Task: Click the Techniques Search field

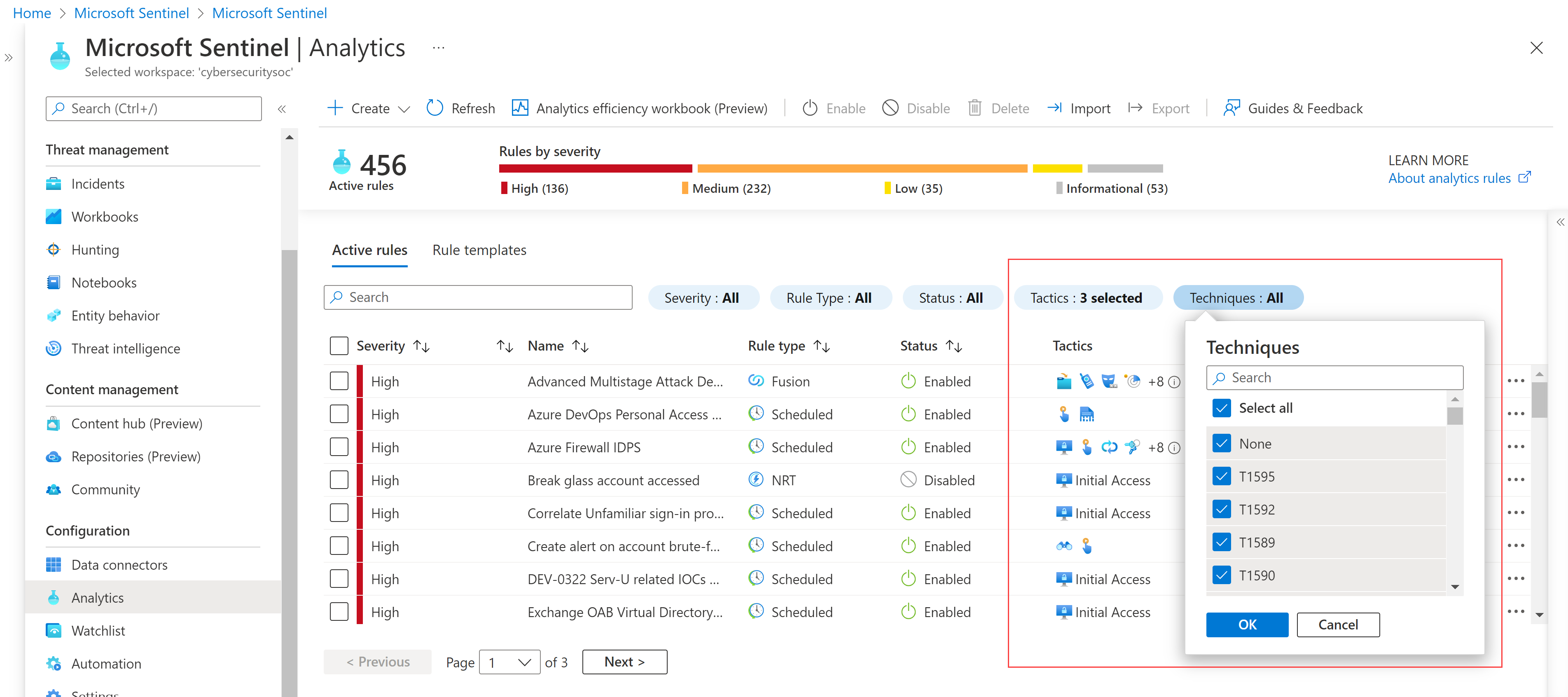Action: [x=1334, y=377]
